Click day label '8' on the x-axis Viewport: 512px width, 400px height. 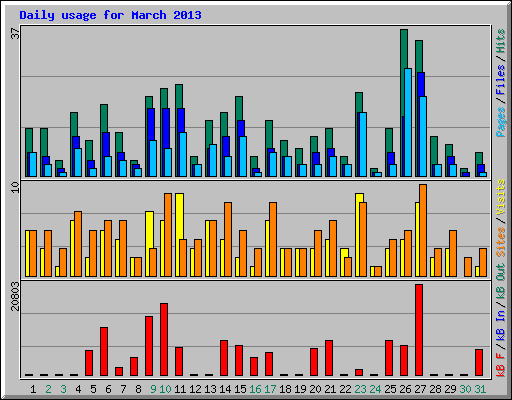138,389
